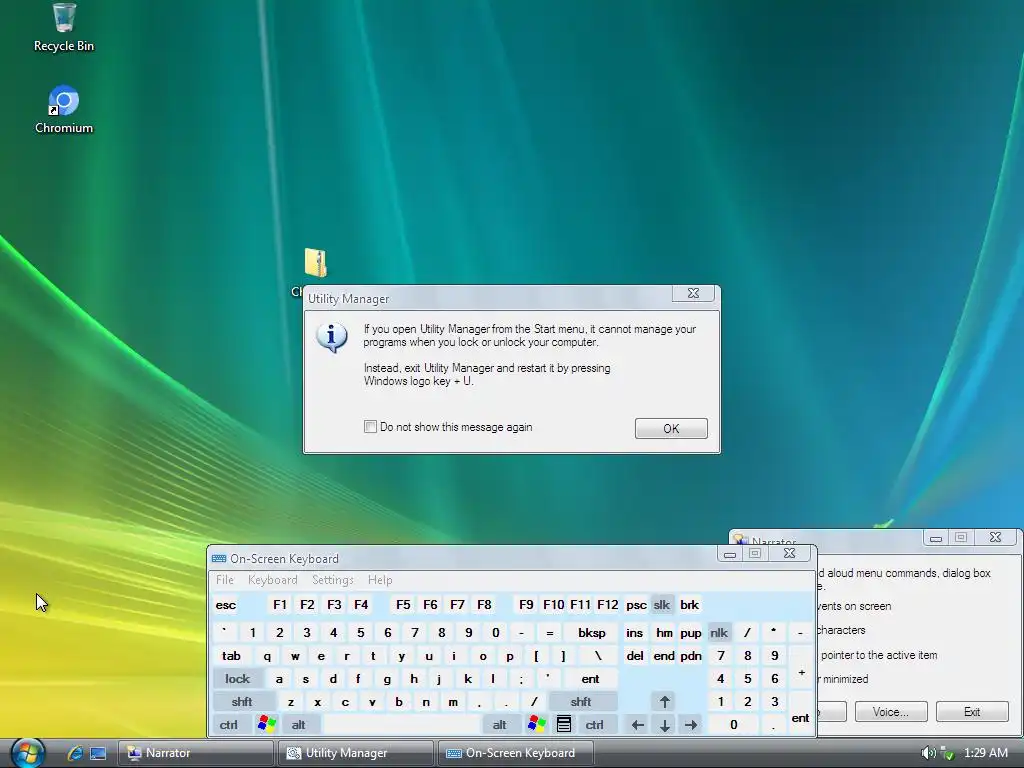Open the volume speaker tray icon
This screenshot has width=1024, height=768.
927,753
